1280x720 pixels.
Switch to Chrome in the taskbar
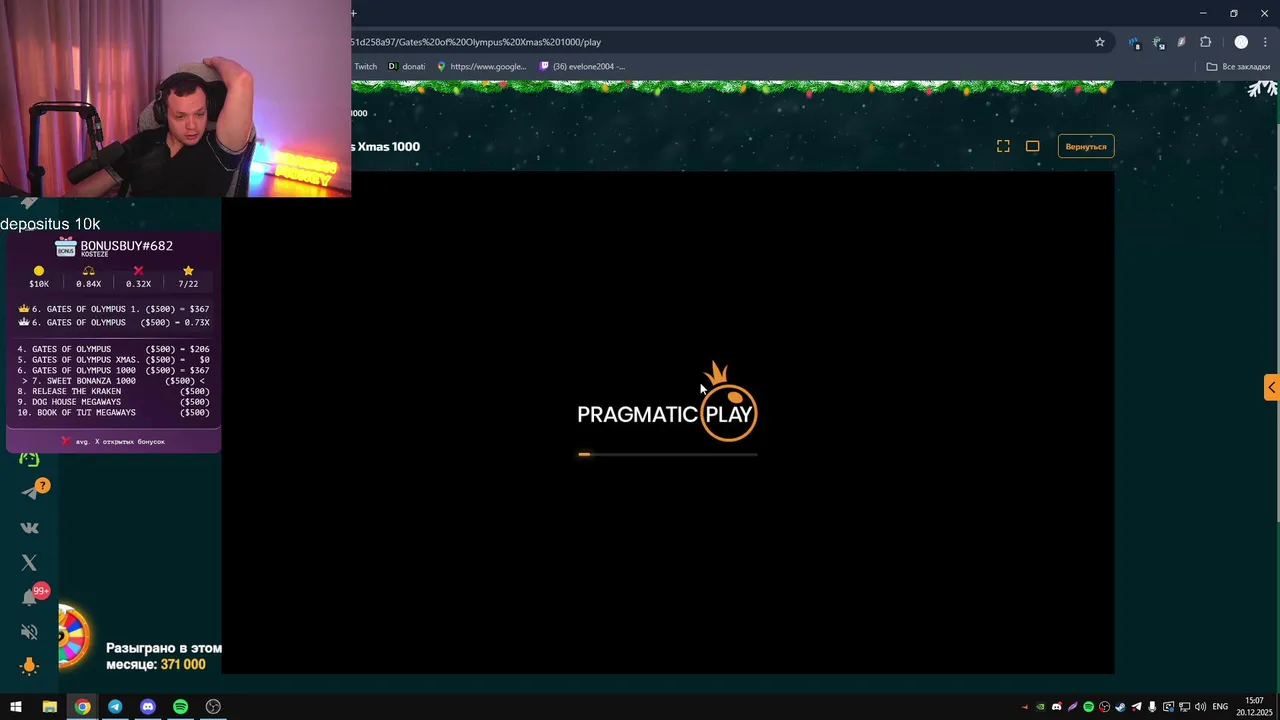coord(82,707)
